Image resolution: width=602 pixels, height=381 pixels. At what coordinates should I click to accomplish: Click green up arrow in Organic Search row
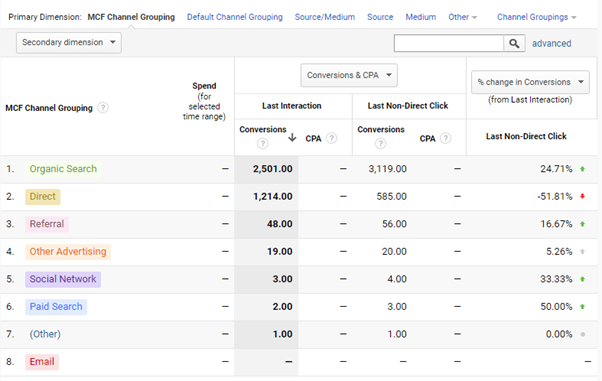[x=582, y=169]
